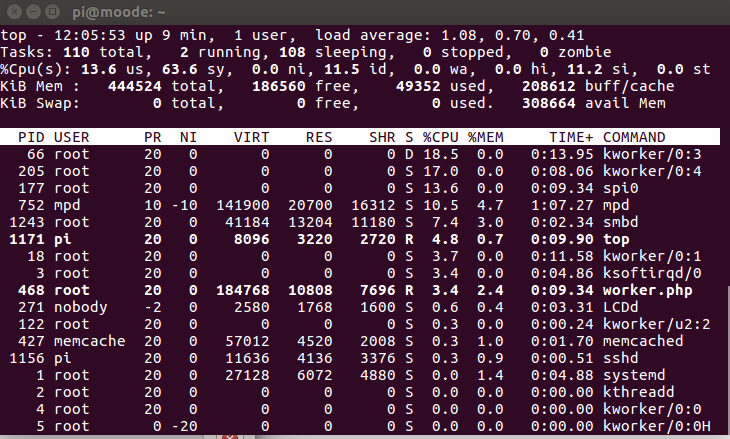This screenshot has height=439, width=730.
Task: Click the LCDd command entry
Action: (x=621, y=307)
